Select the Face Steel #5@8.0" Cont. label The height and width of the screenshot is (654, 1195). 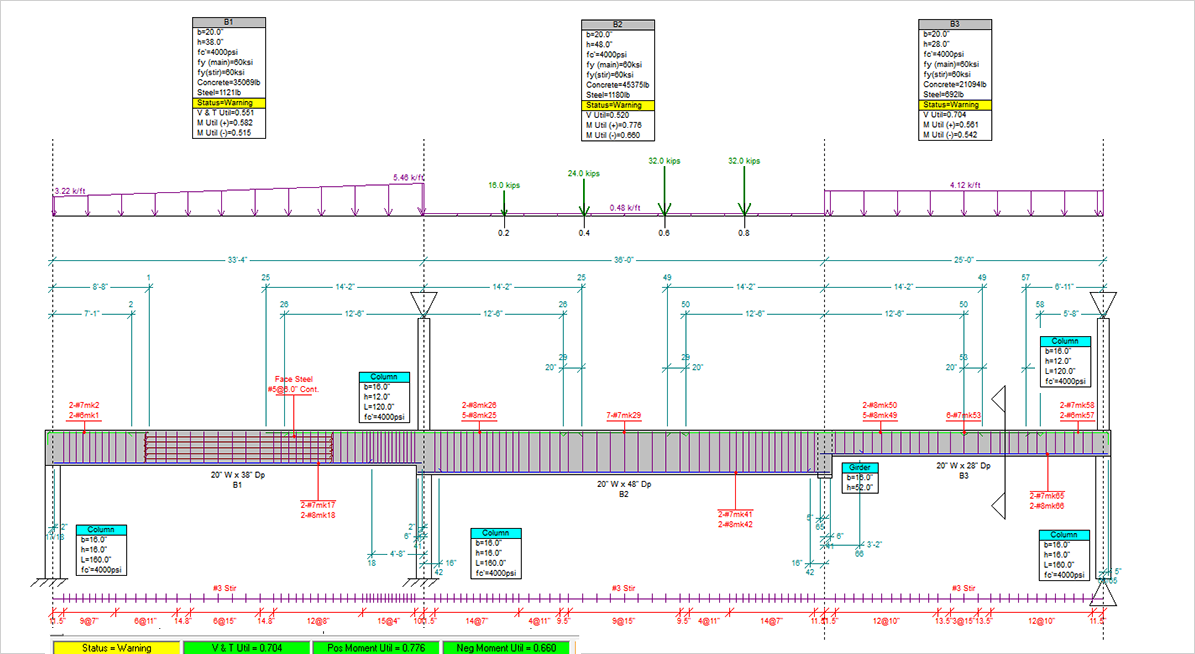(x=293, y=384)
